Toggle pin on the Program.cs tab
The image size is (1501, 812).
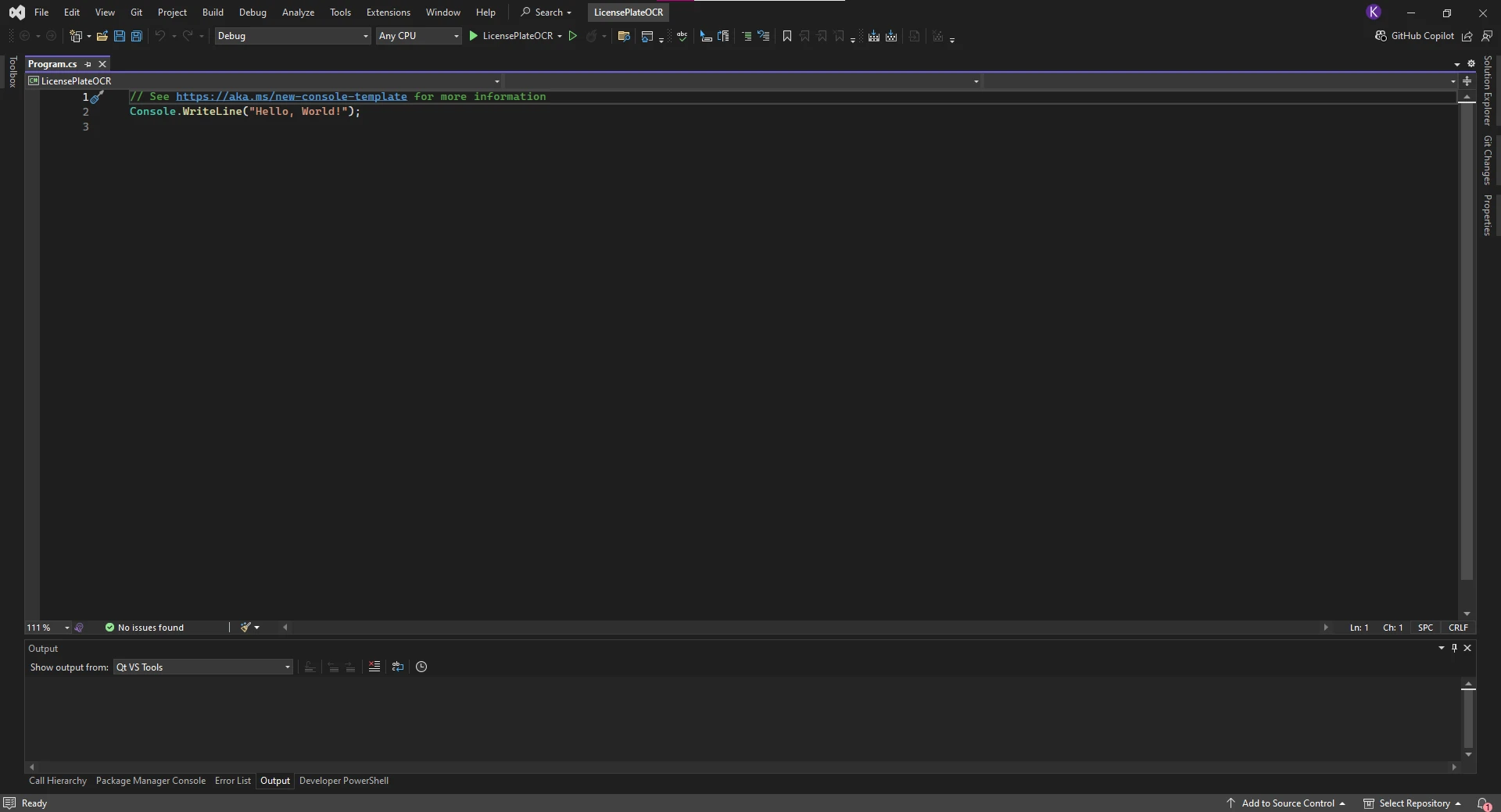pyautogui.click(x=88, y=64)
